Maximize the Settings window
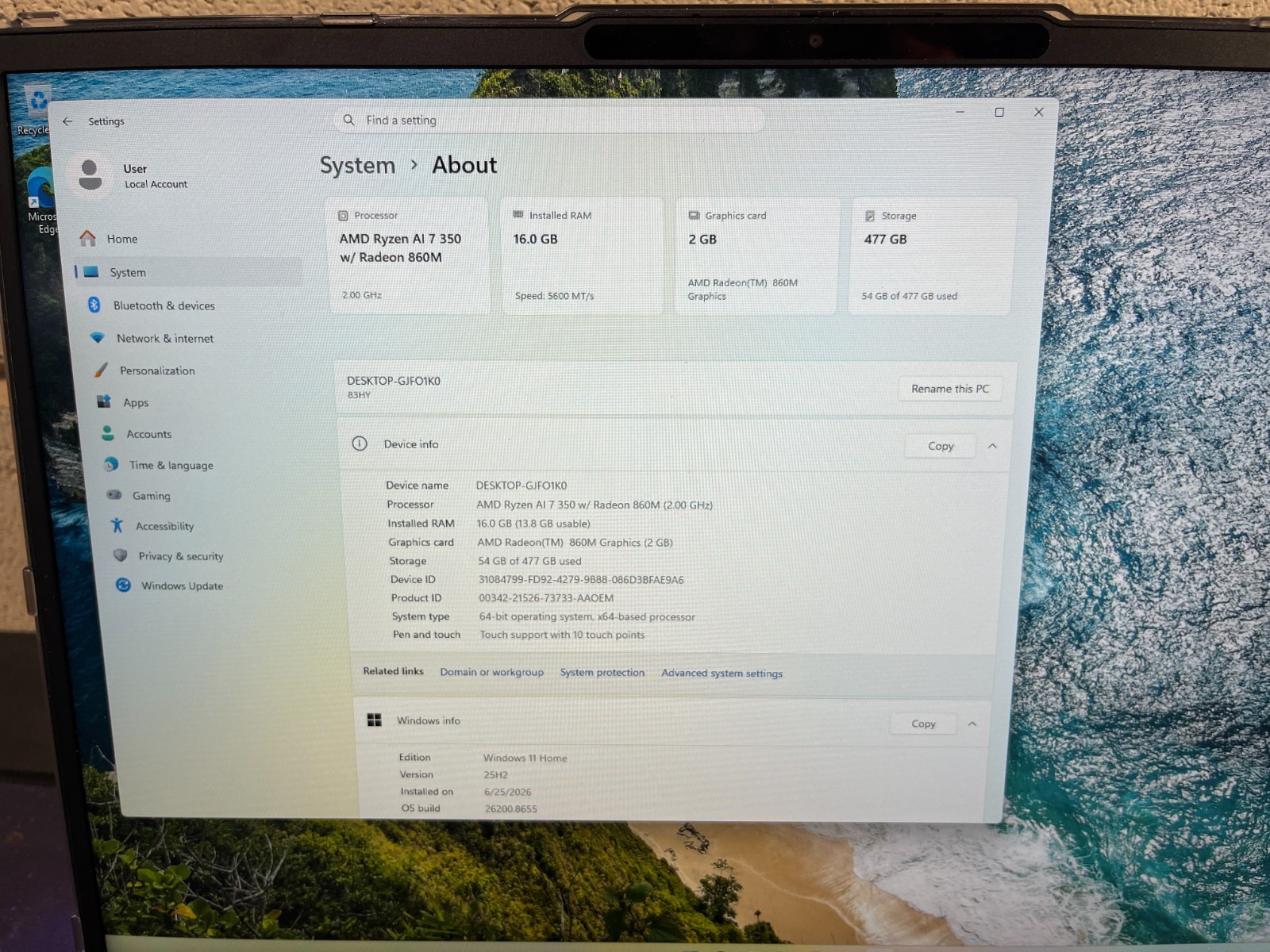The height and width of the screenshot is (952, 1270). (x=999, y=113)
